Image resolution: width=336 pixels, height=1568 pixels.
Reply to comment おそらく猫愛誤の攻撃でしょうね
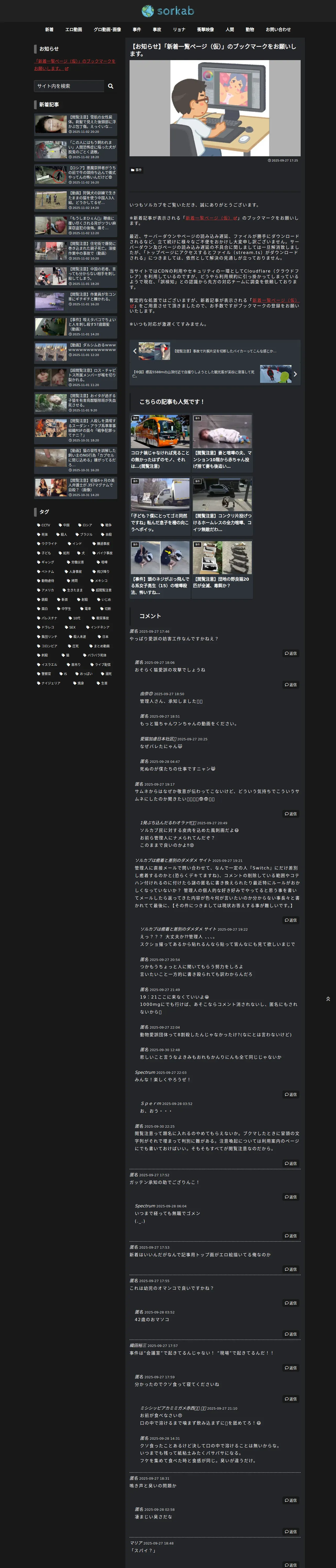291,685
